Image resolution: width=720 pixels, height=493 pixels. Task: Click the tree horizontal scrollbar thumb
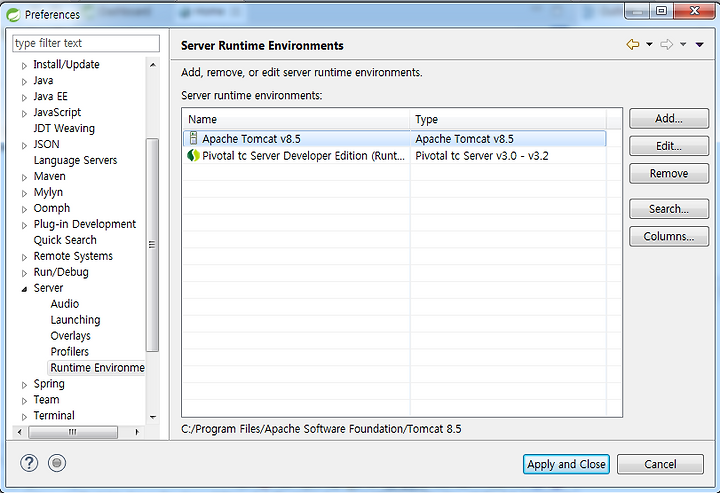click(x=73, y=432)
